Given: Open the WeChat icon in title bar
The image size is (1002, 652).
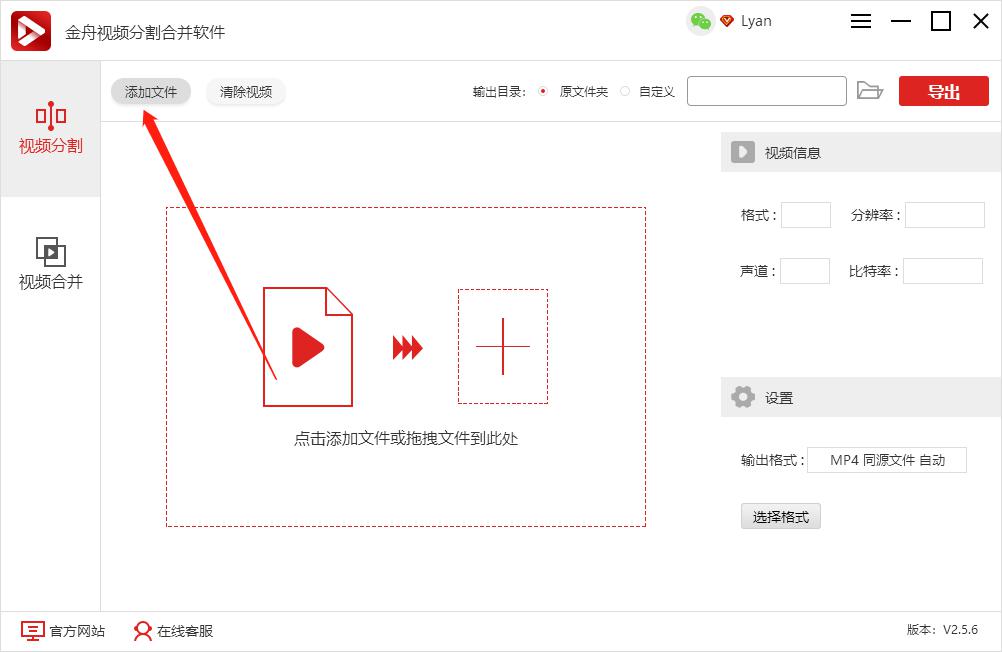Looking at the screenshot, I should (x=700, y=21).
